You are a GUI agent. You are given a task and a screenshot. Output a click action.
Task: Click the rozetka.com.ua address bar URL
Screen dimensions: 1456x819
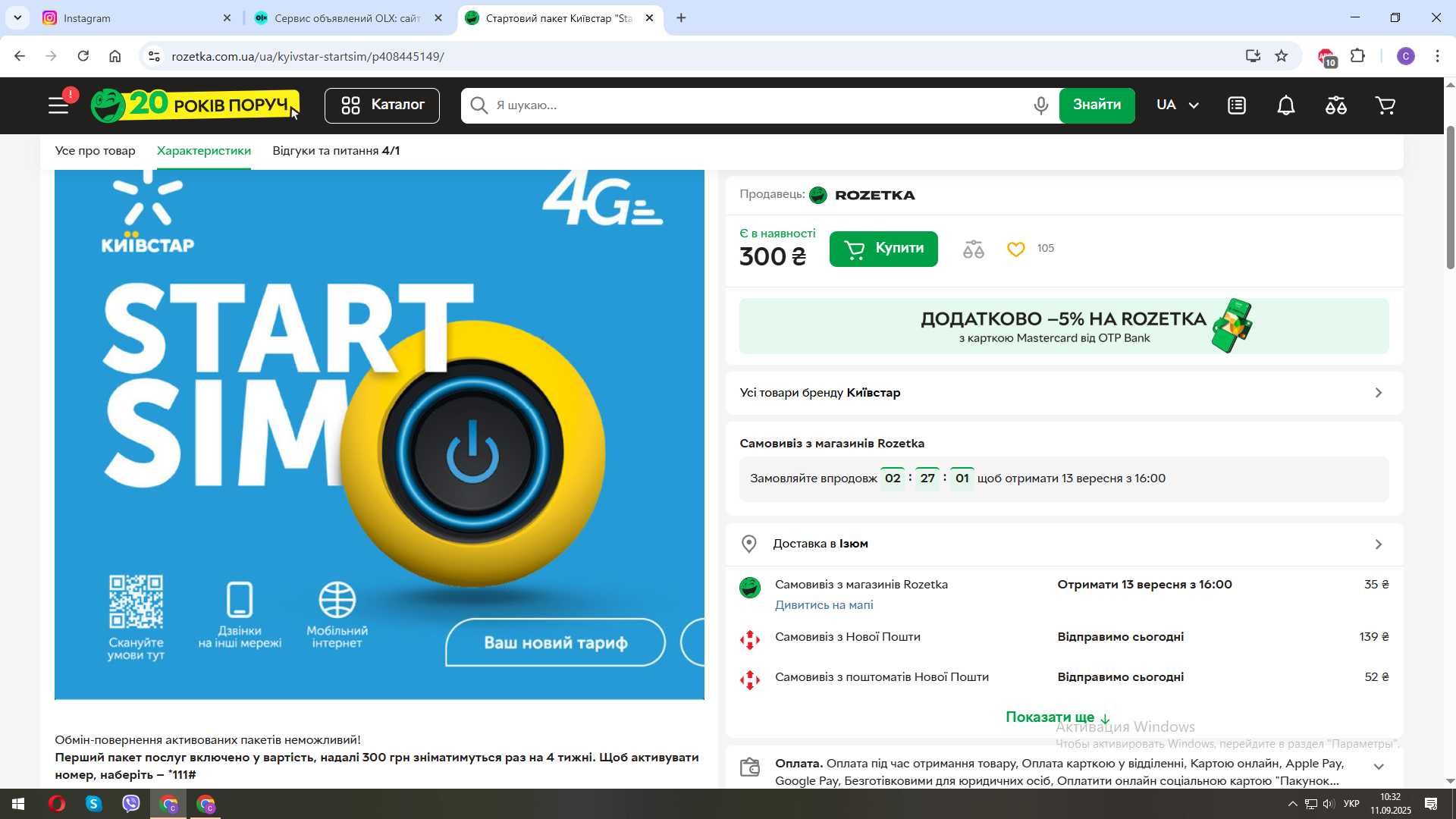pos(307,57)
